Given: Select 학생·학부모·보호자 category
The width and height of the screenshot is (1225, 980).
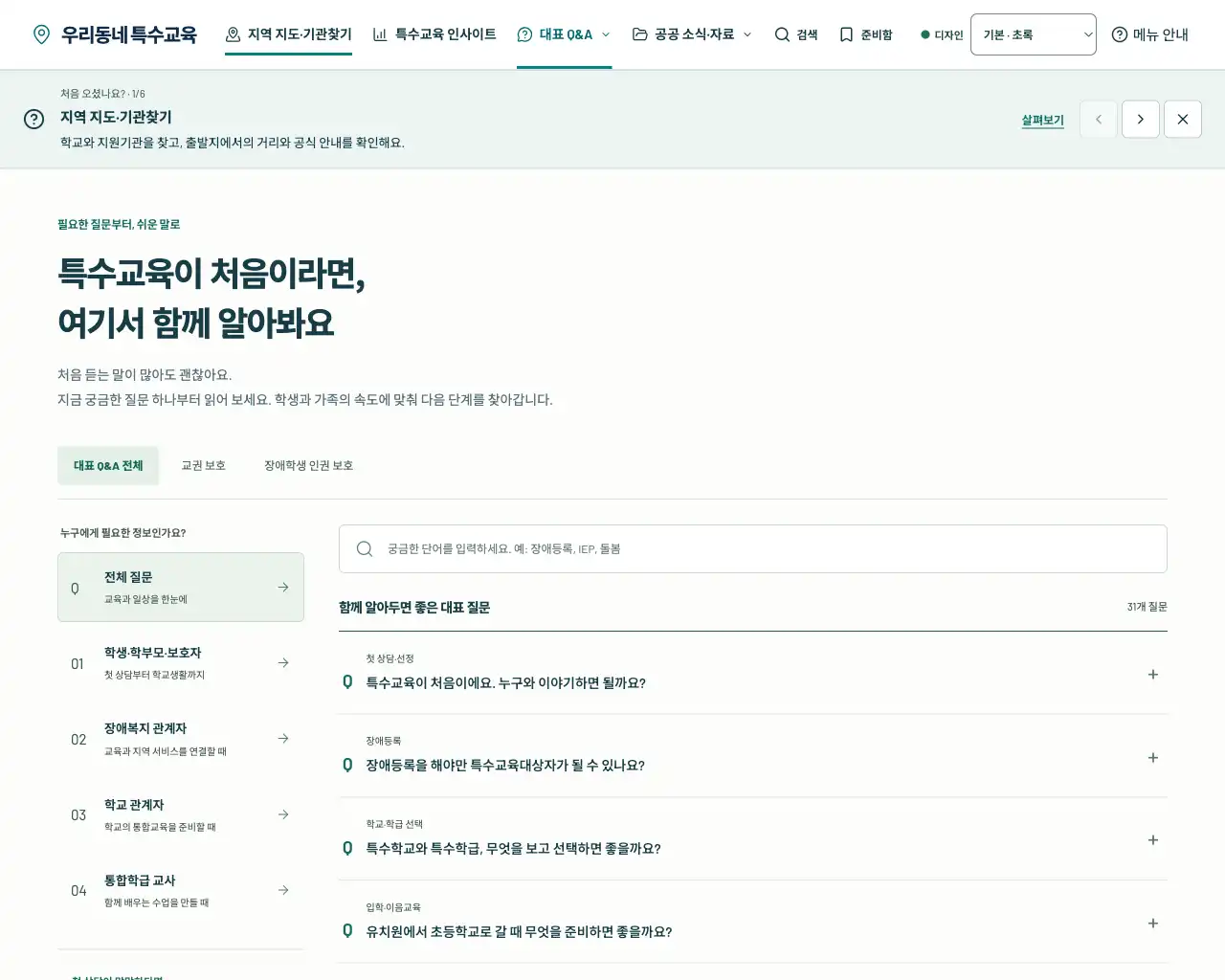Looking at the screenshot, I should [181, 663].
